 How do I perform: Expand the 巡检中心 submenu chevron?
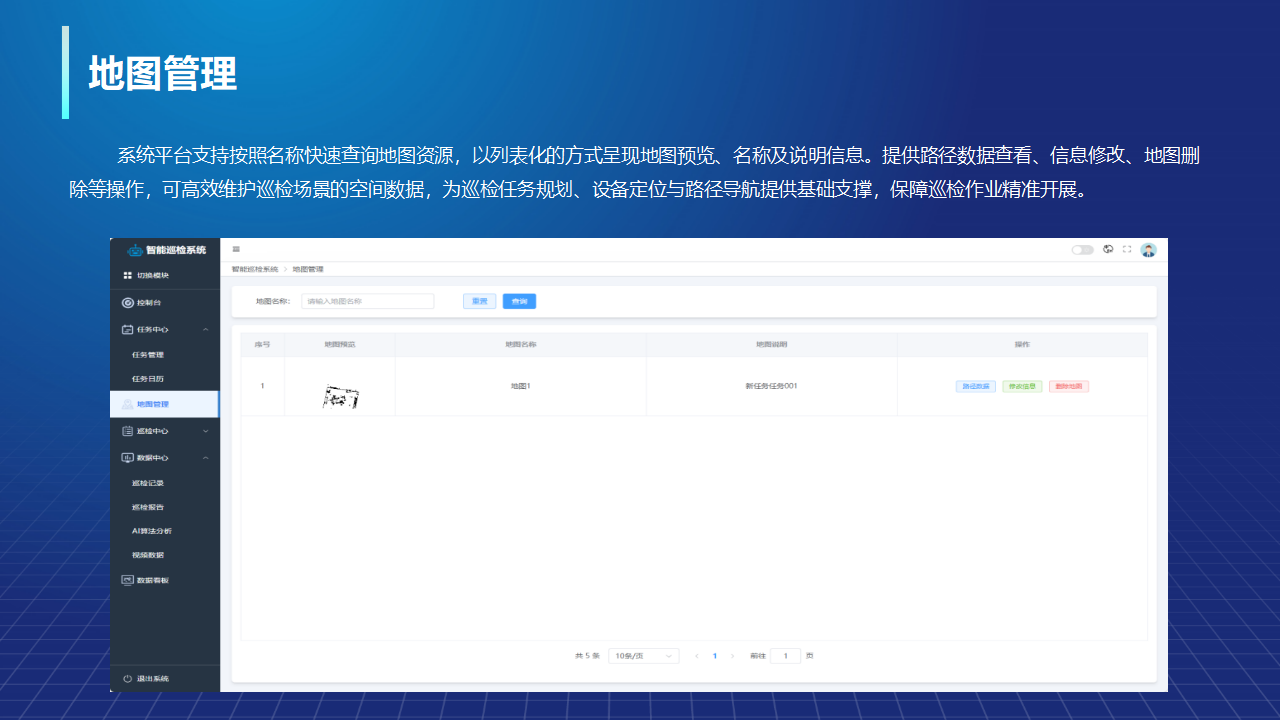(205, 431)
